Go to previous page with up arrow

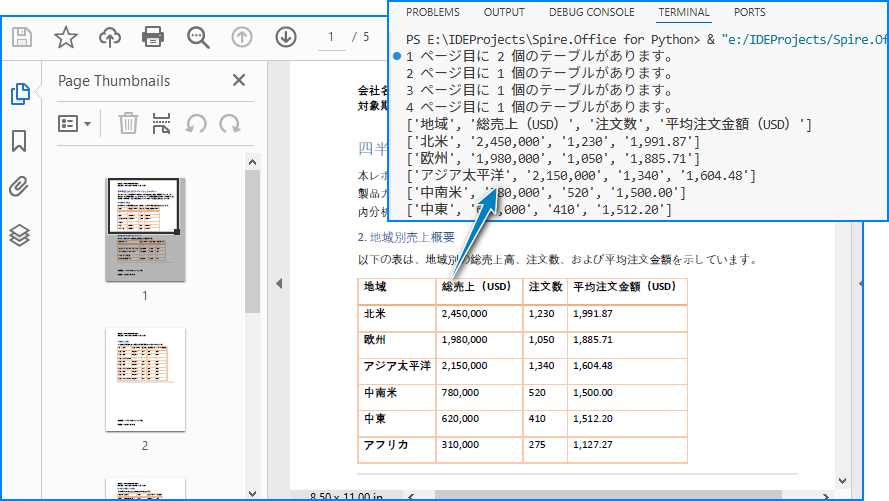click(242, 37)
